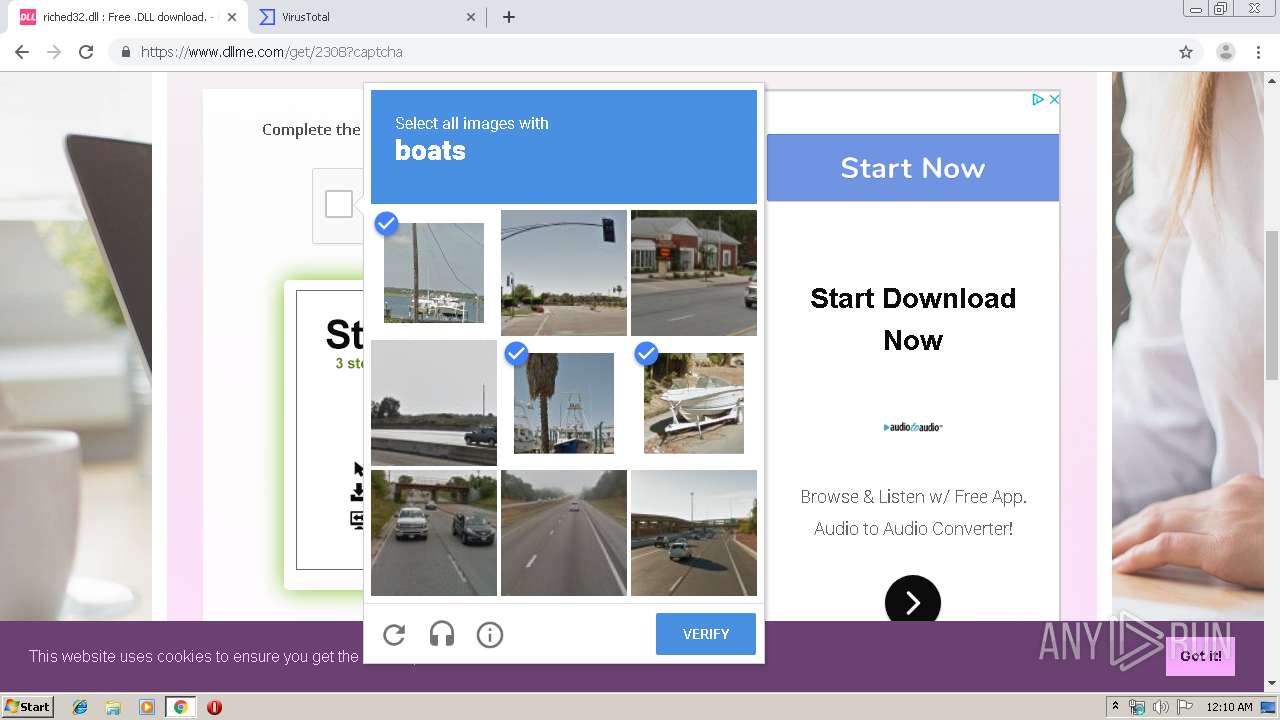Click the black arrow circle in the ad
1280x720 pixels.
913,602
